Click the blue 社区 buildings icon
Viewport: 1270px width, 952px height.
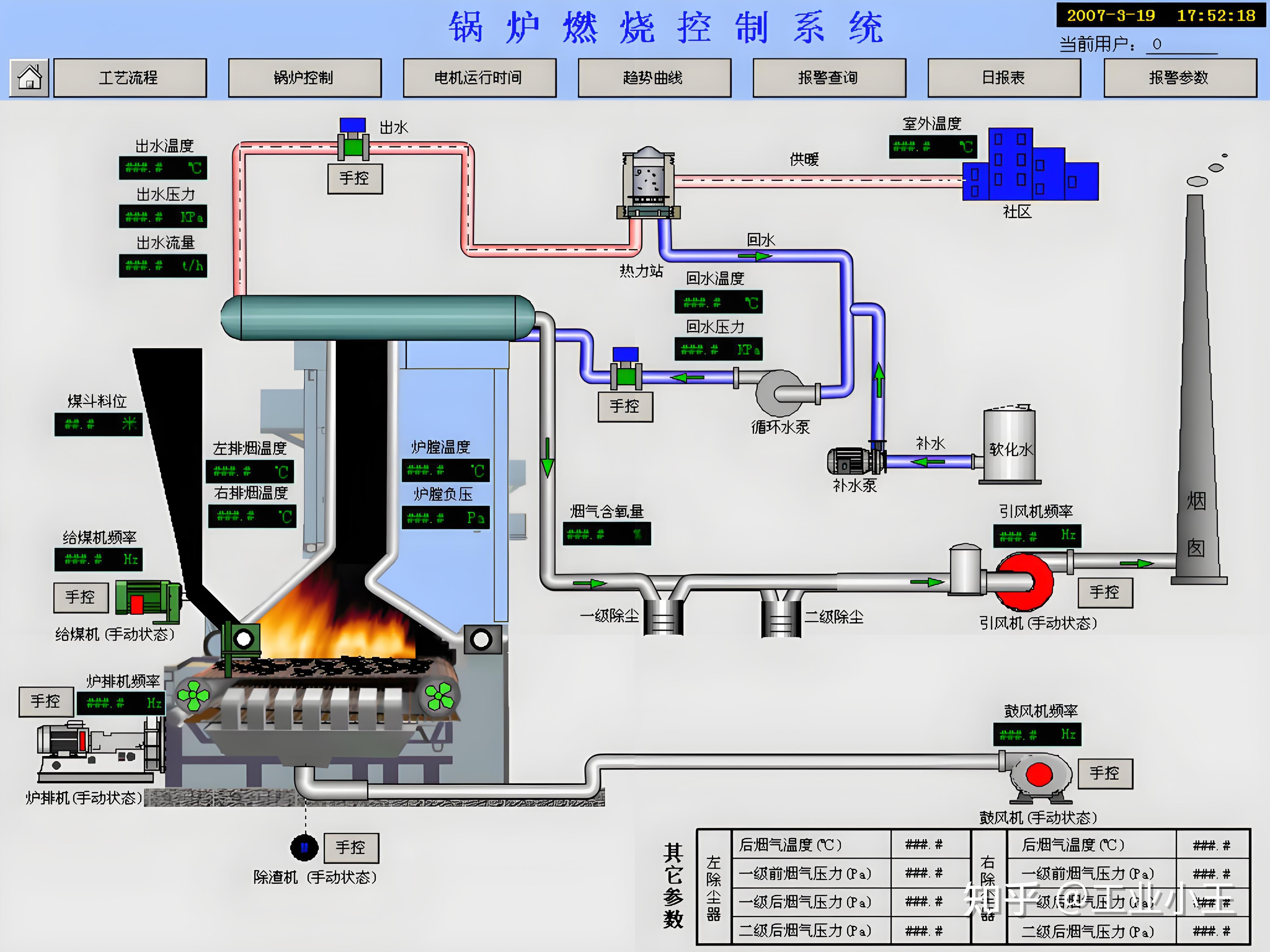click(1031, 164)
